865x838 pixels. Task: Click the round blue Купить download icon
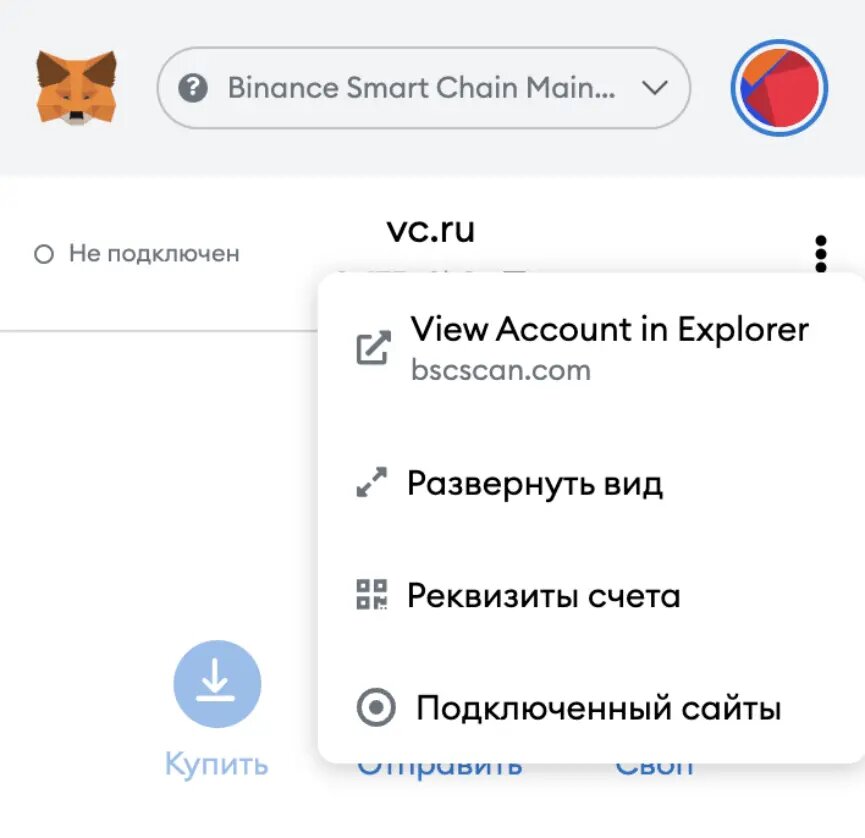(x=217, y=684)
